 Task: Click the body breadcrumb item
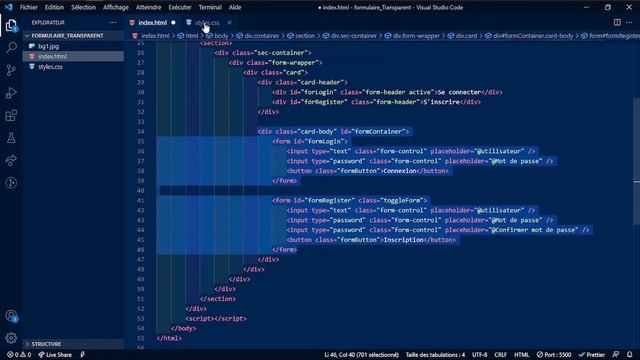221,36
